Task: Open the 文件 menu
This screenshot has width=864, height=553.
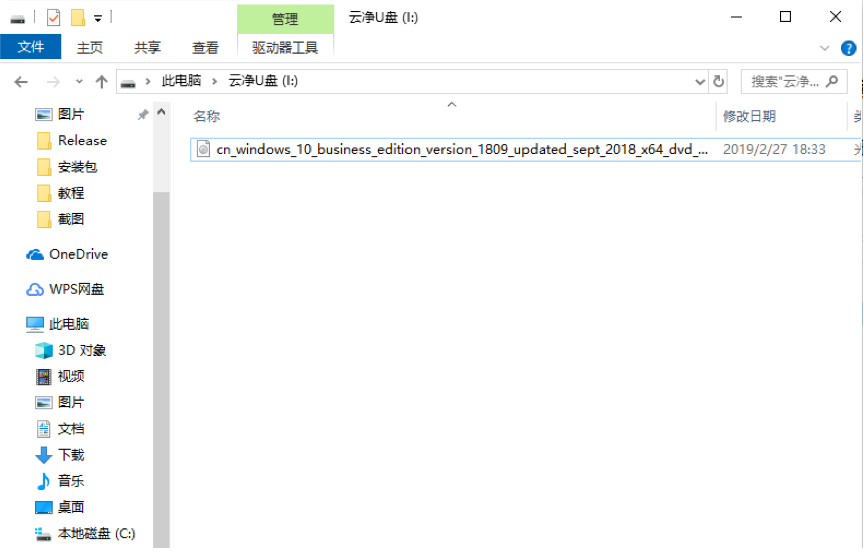Action: [31, 47]
